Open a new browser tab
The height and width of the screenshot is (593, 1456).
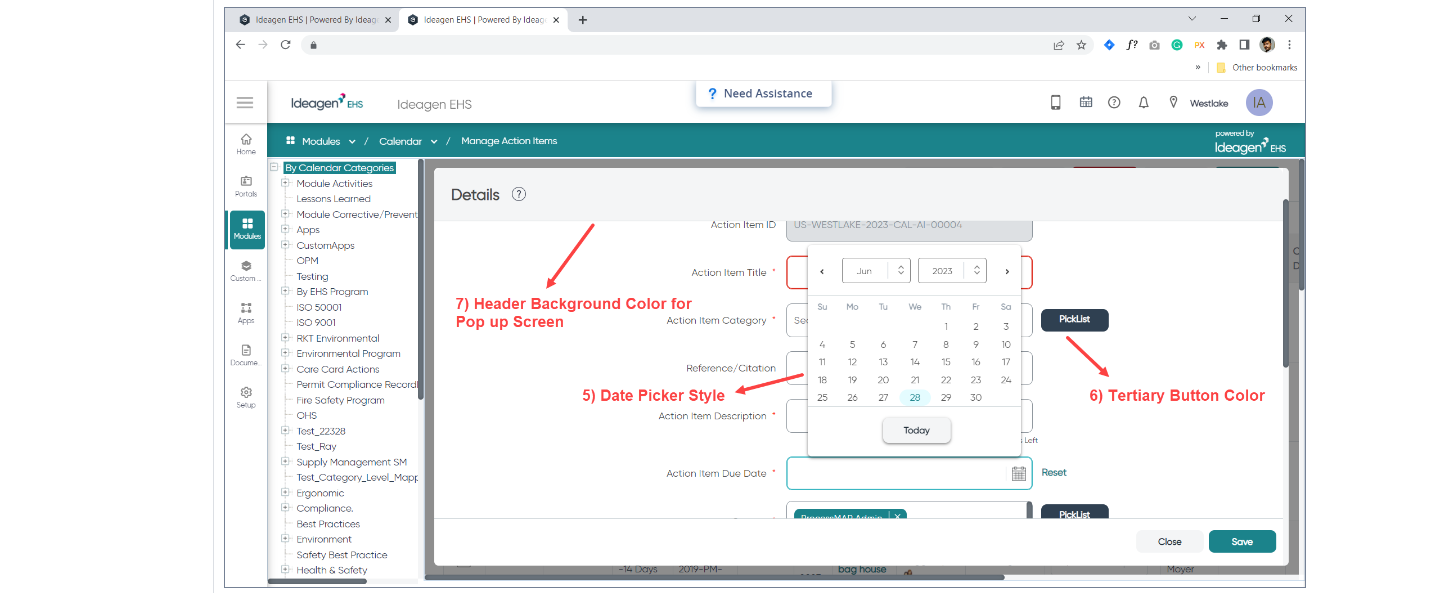pyautogui.click(x=583, y=19)
